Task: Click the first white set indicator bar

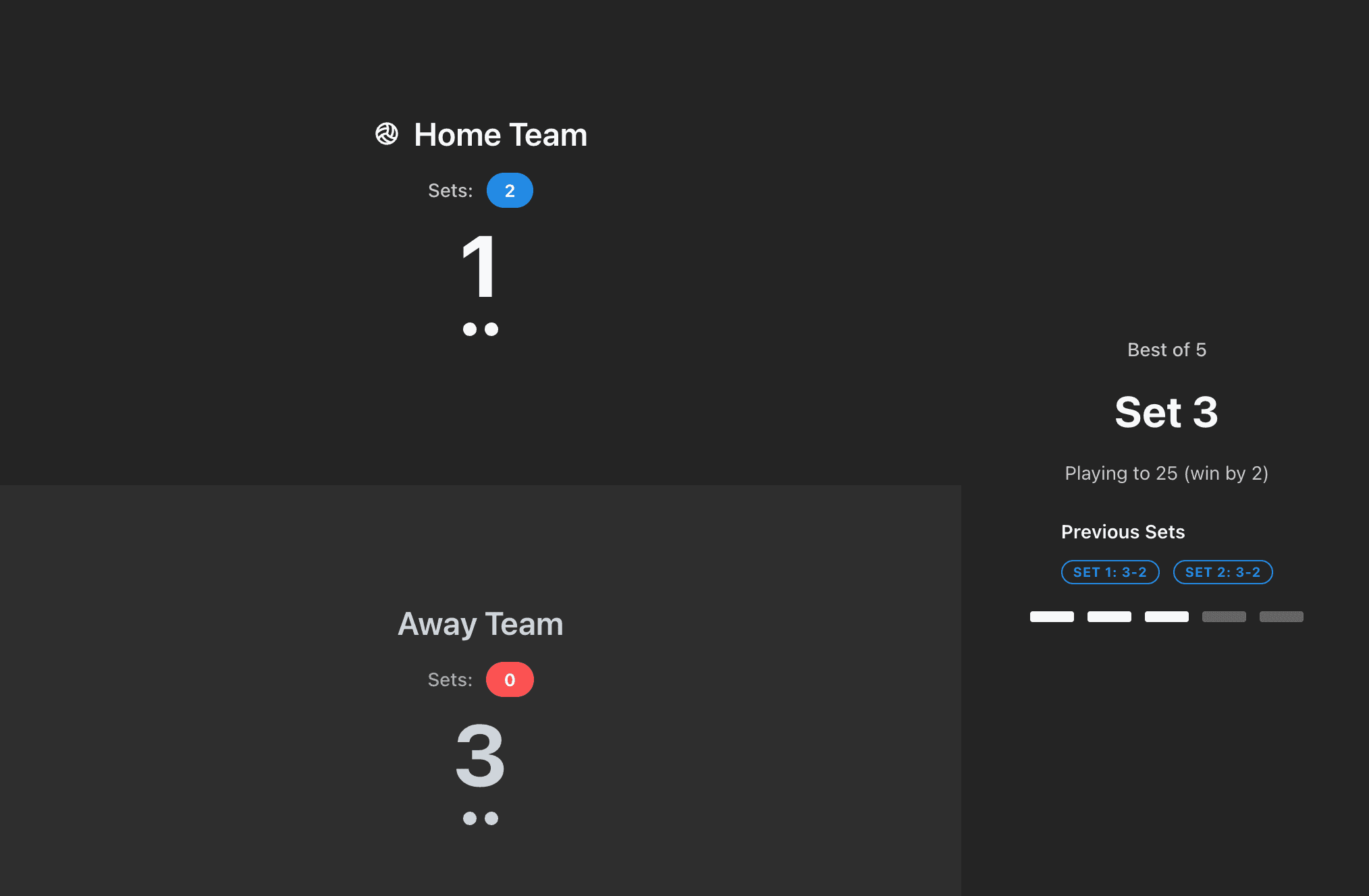Action: 1052,616
